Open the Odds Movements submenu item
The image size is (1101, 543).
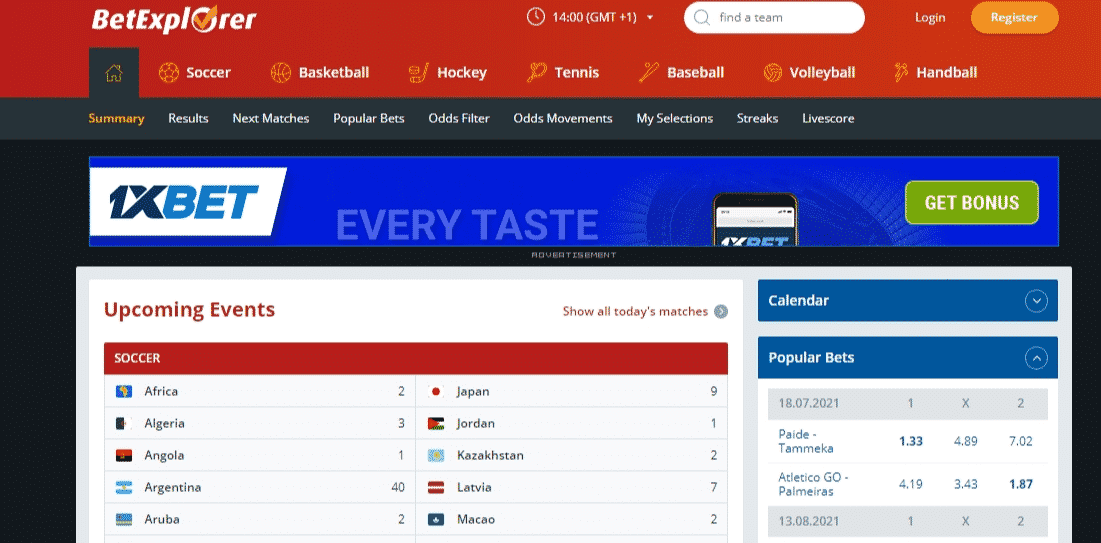click(x=563, y=119)
